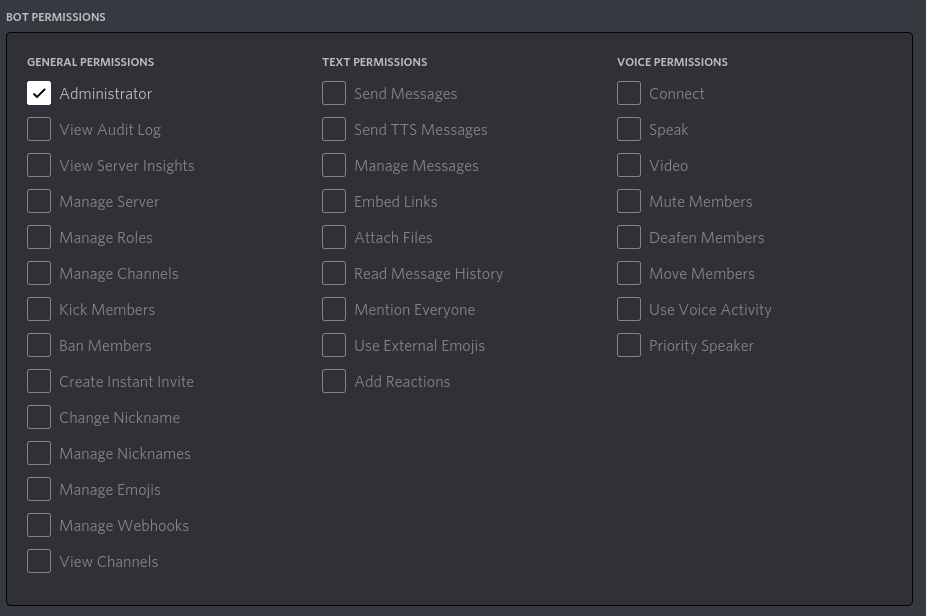Image resolution: width=926 pixels, height=616 pixels.
Task: Check the Speak voice permission
Action: 629,130
